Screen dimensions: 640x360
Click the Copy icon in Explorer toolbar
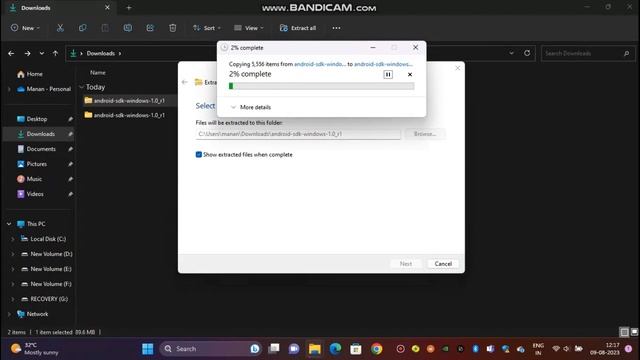(x=82, y=28)
